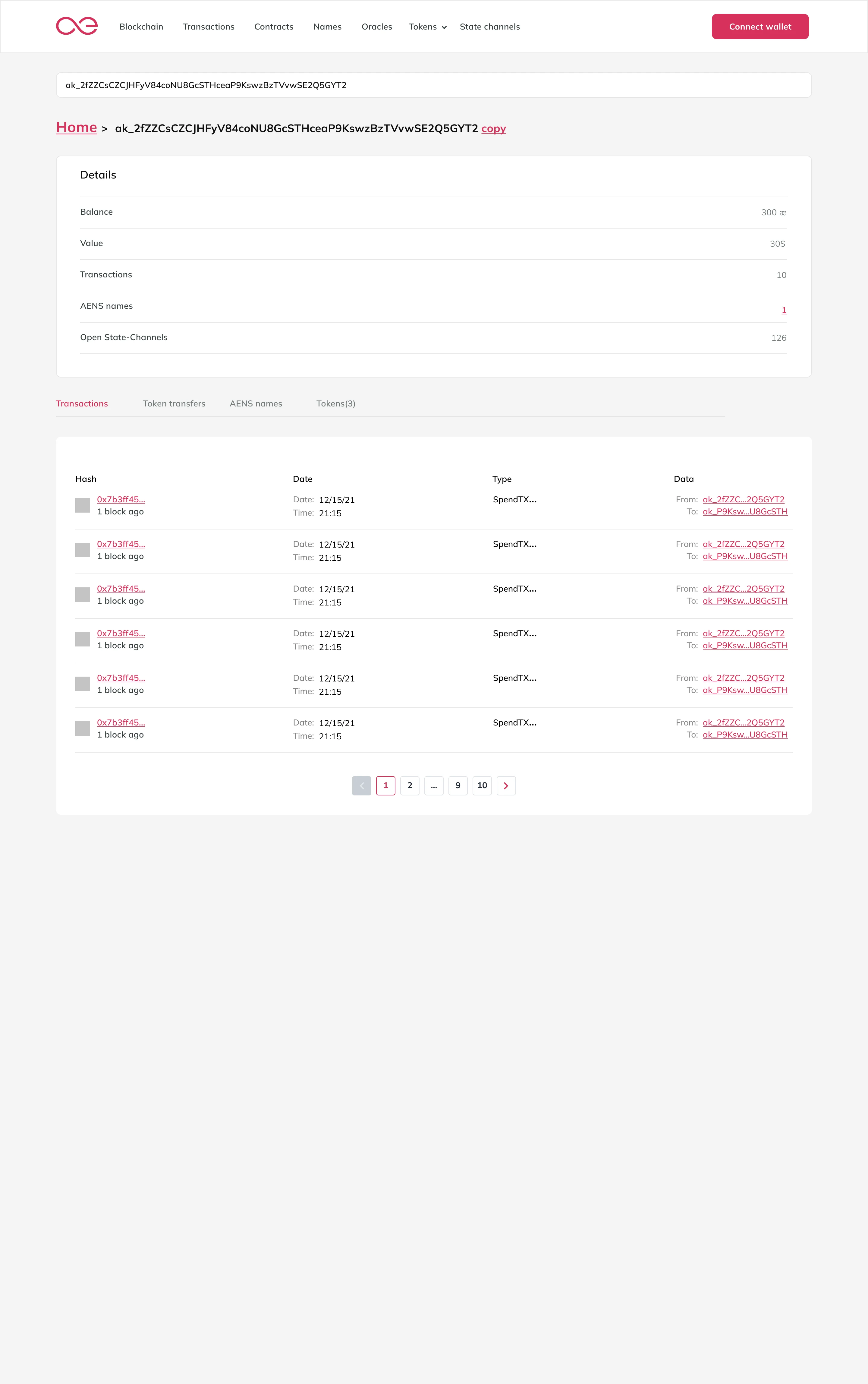Jump to page 10 in pagination

[x=482, y=785]
